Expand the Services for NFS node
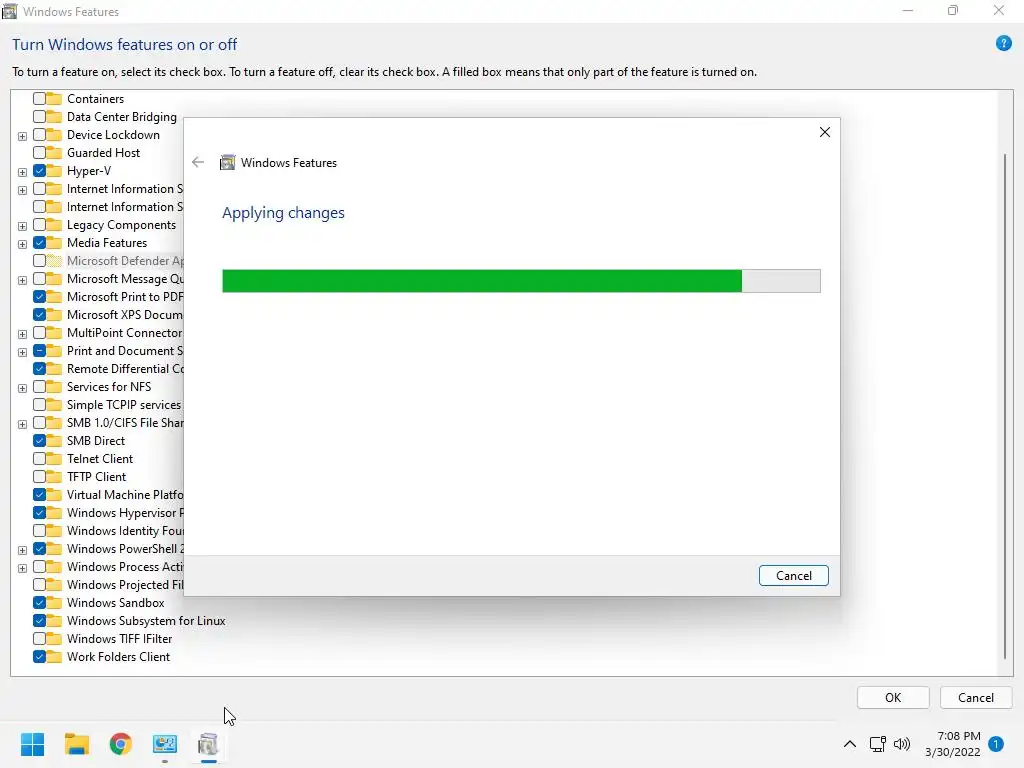The image size is (1024, 768). (x=22, y=388)
